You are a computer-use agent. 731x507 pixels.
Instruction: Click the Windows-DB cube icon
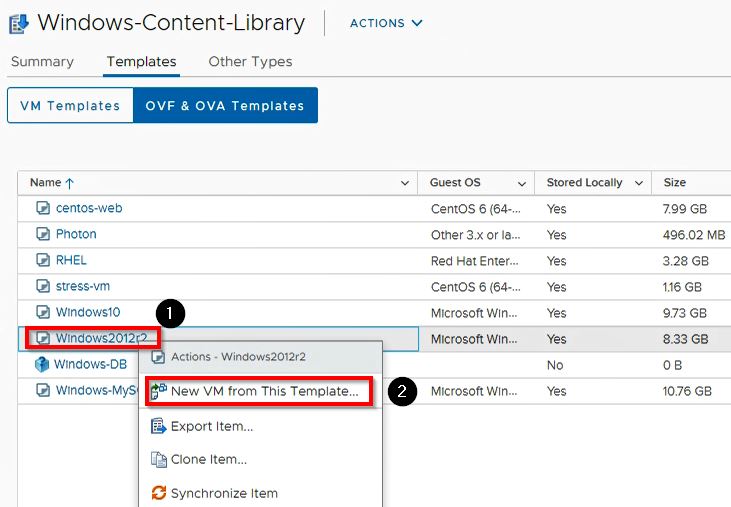pos(42,365)
